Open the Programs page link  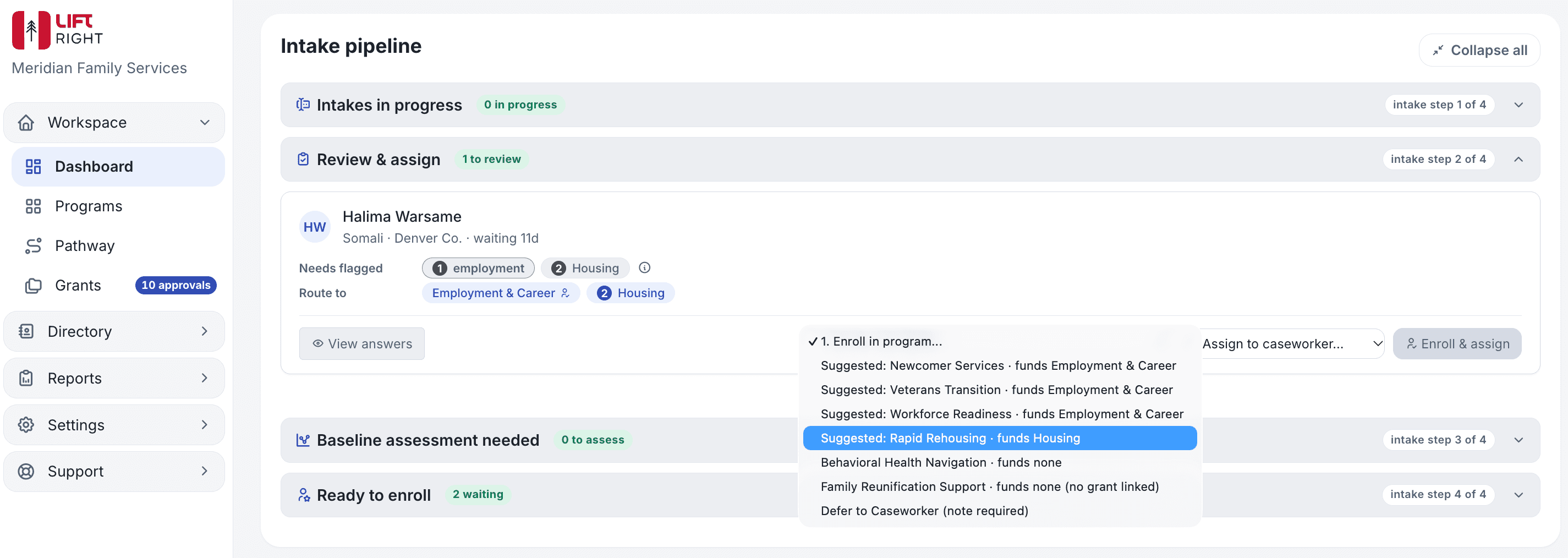click(x=118, y=206)
